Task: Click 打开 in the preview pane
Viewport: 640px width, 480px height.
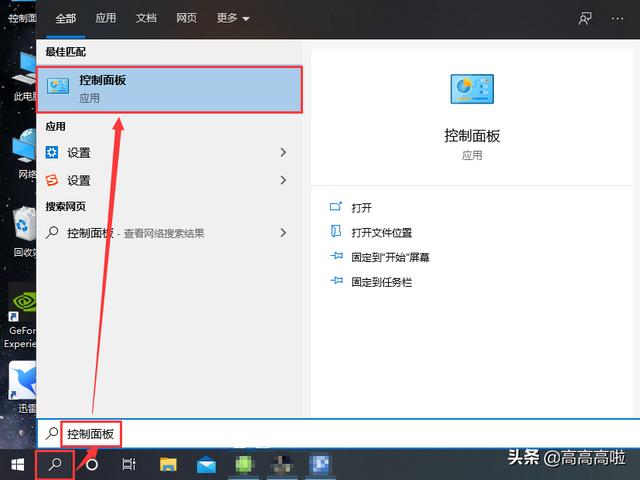Action: click(x=361, y=207)
